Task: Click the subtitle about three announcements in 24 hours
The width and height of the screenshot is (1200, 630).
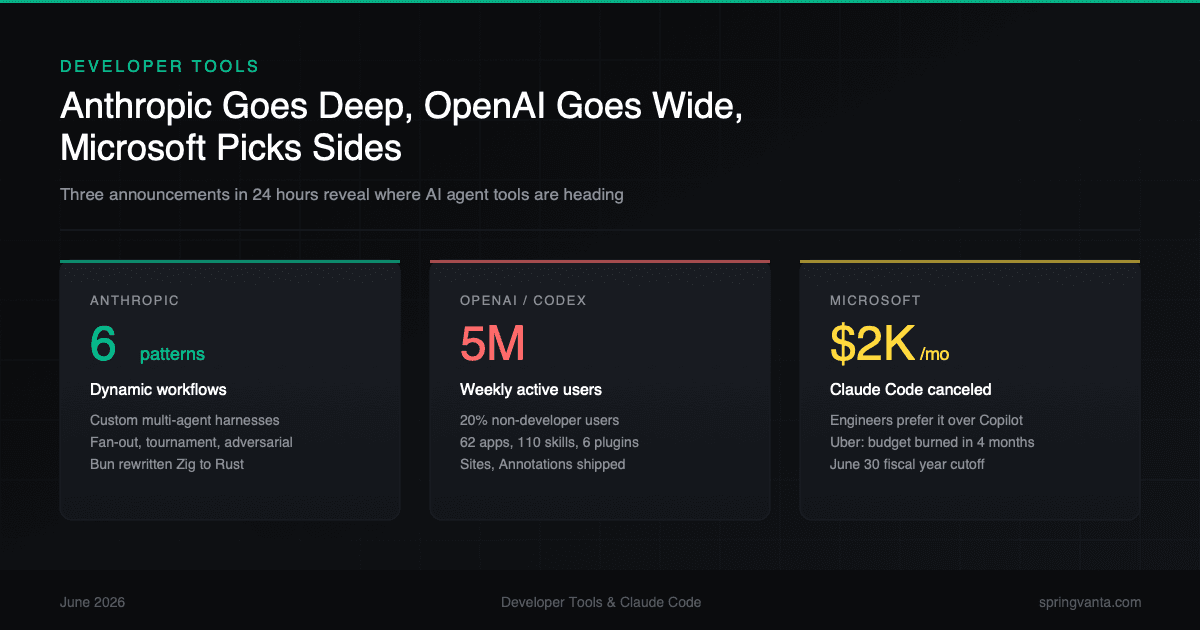Action: tap(342, 194)
